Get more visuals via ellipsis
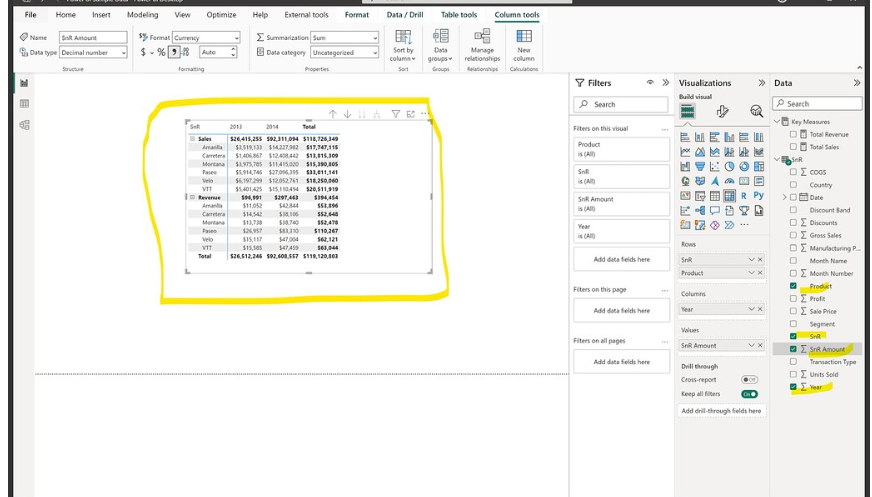The width and height of the screenshot is (872, 497). (x=744, y=225)
